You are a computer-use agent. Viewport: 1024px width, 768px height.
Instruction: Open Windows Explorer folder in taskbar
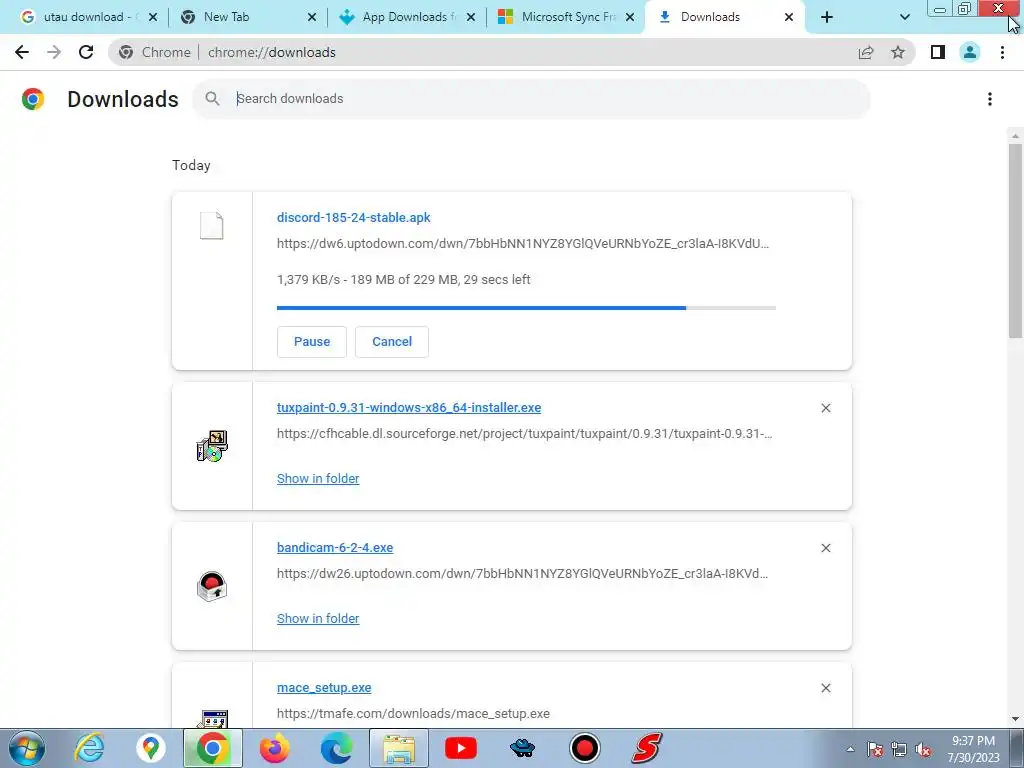point(399,748)
